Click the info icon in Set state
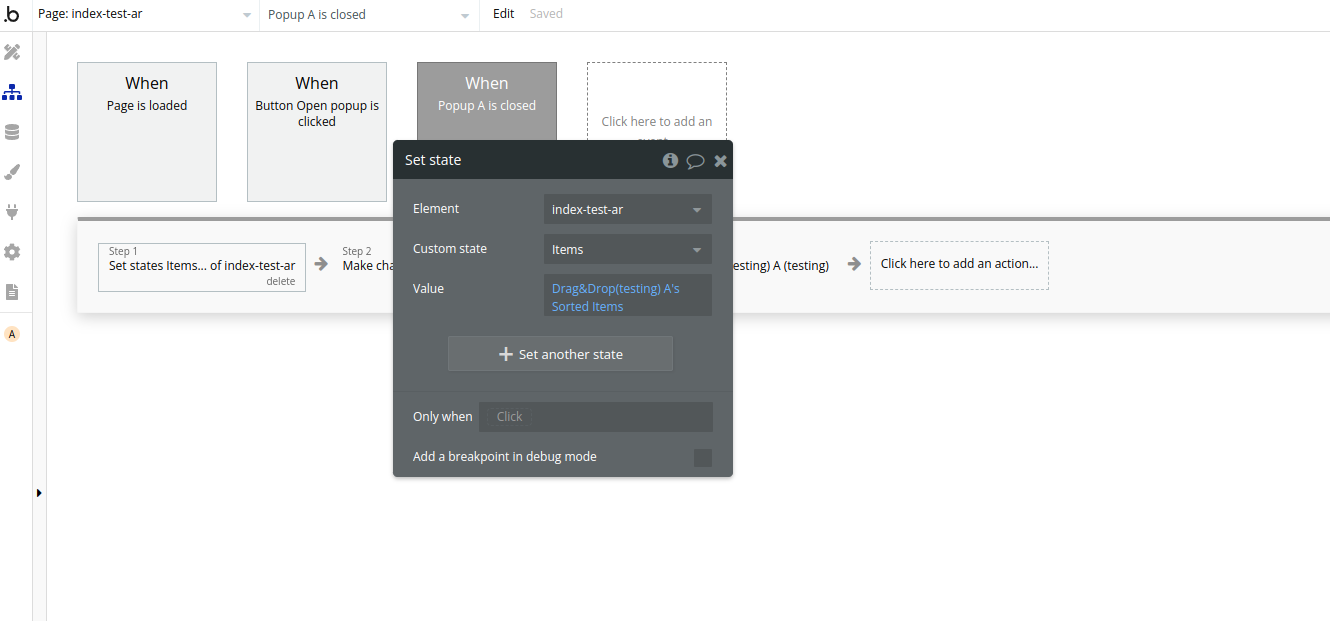Image resolution: width=1330 pixels, height=621 pixels. pyautogui.click(x=670, y=160)
